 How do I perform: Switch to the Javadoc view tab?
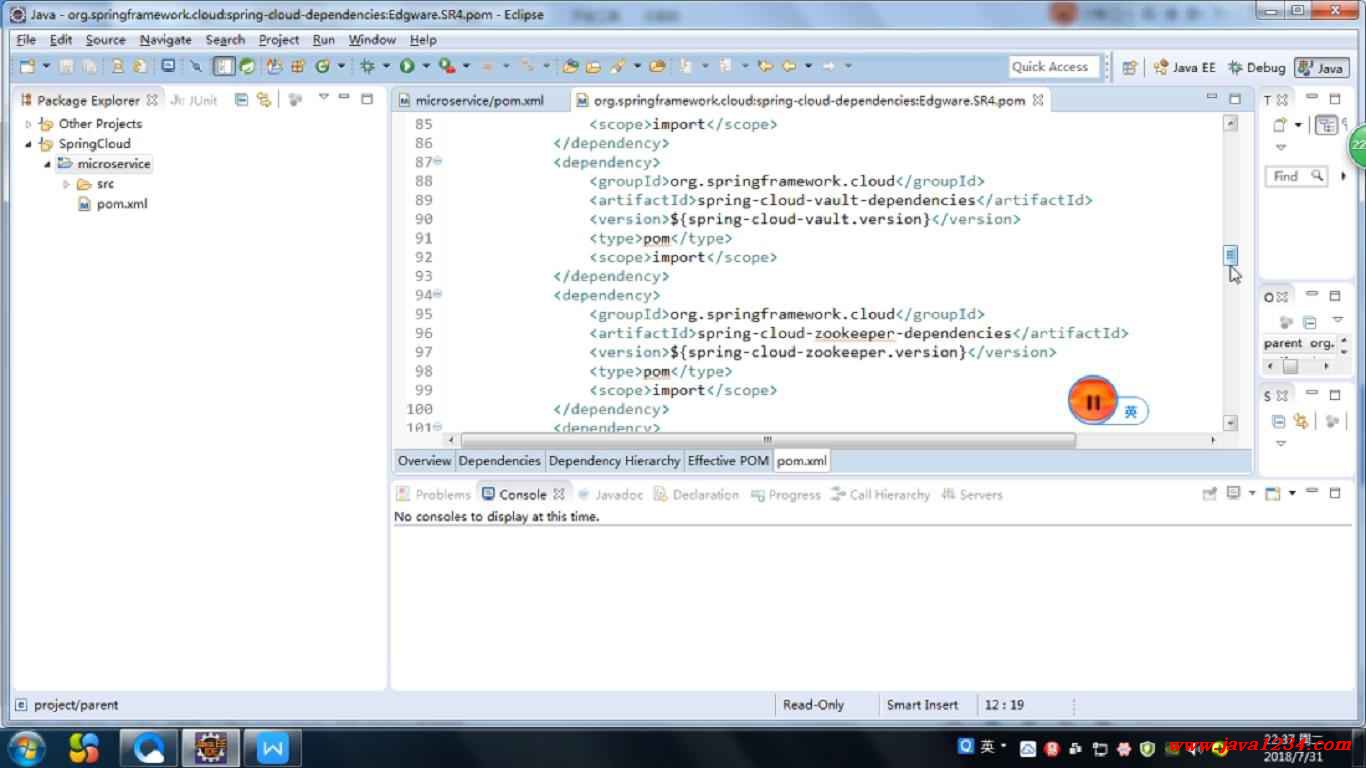point(610,494)
